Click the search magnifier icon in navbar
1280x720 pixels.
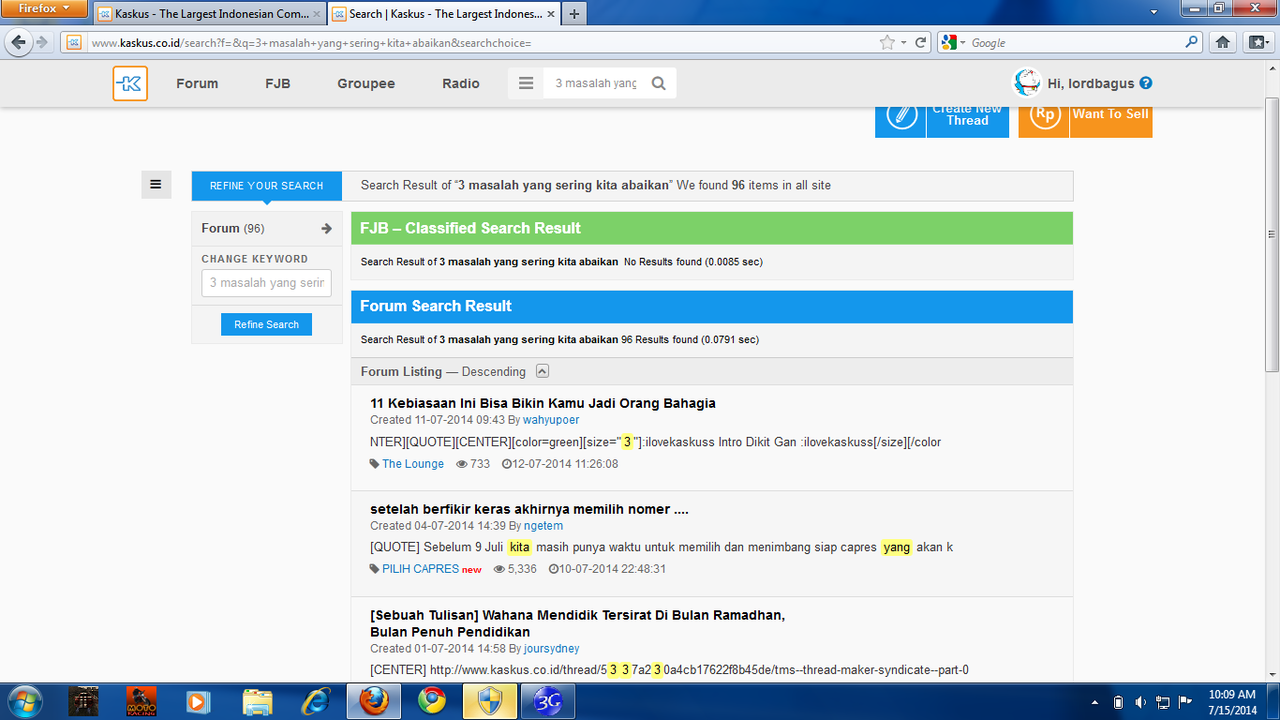click(658, 84)
